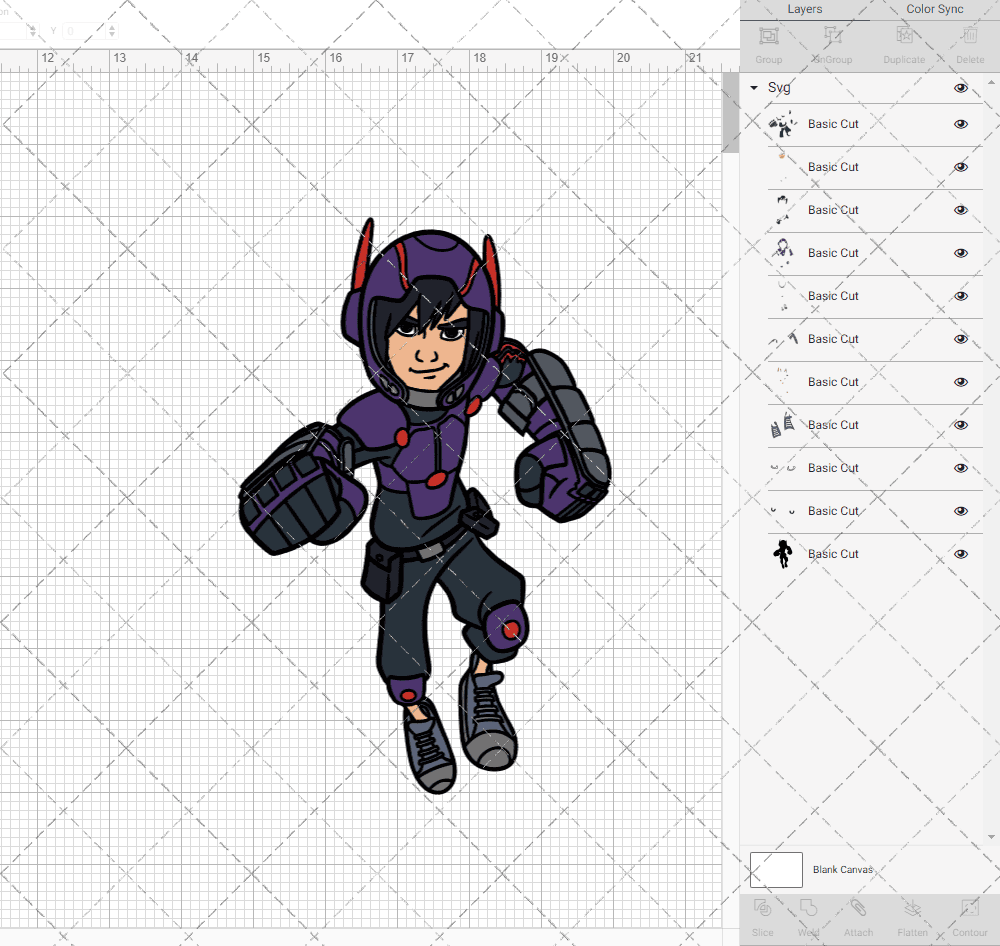Select the Contour tool
This screenshot has height=946, width=1000.
click(969, 908)
